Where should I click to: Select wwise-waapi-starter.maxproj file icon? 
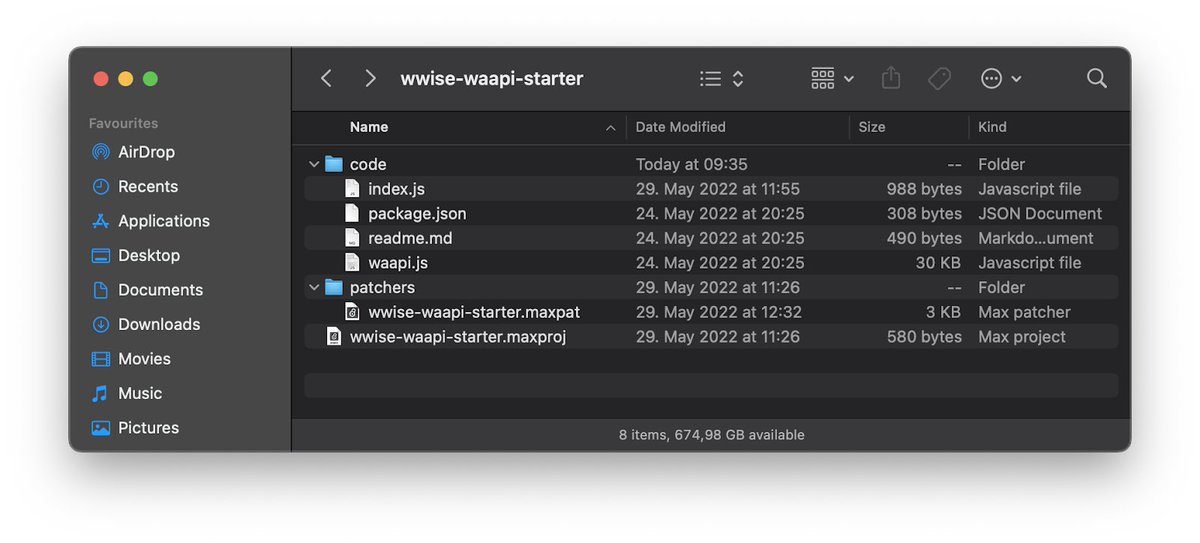point(334,337)
